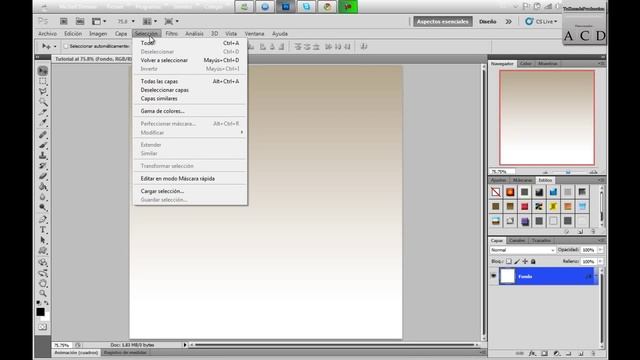The image size is (640, 360).
Task: Select the History Brush tool
Action: (x=43, y=166)
